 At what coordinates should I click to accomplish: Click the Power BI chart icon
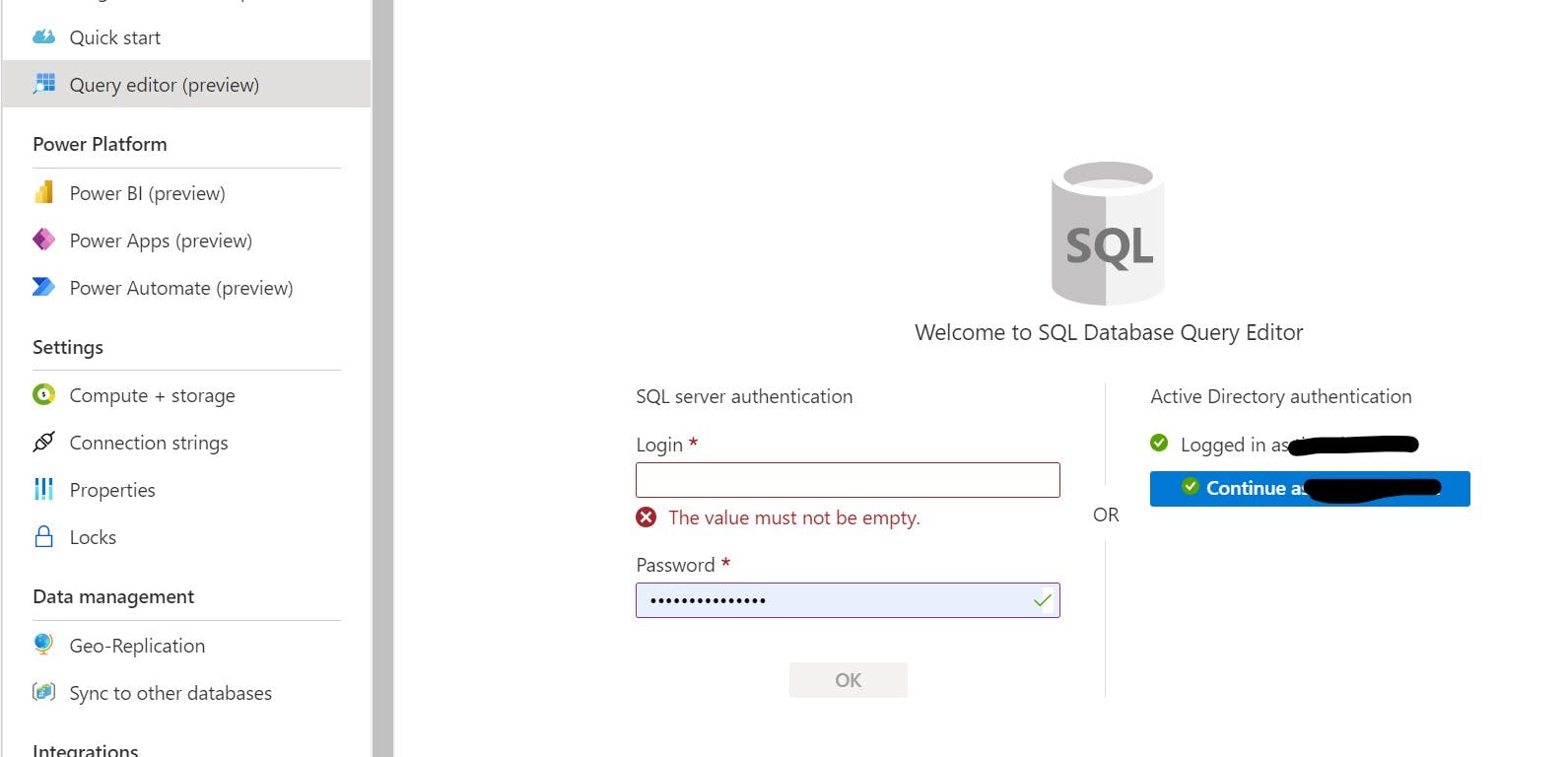43,192
